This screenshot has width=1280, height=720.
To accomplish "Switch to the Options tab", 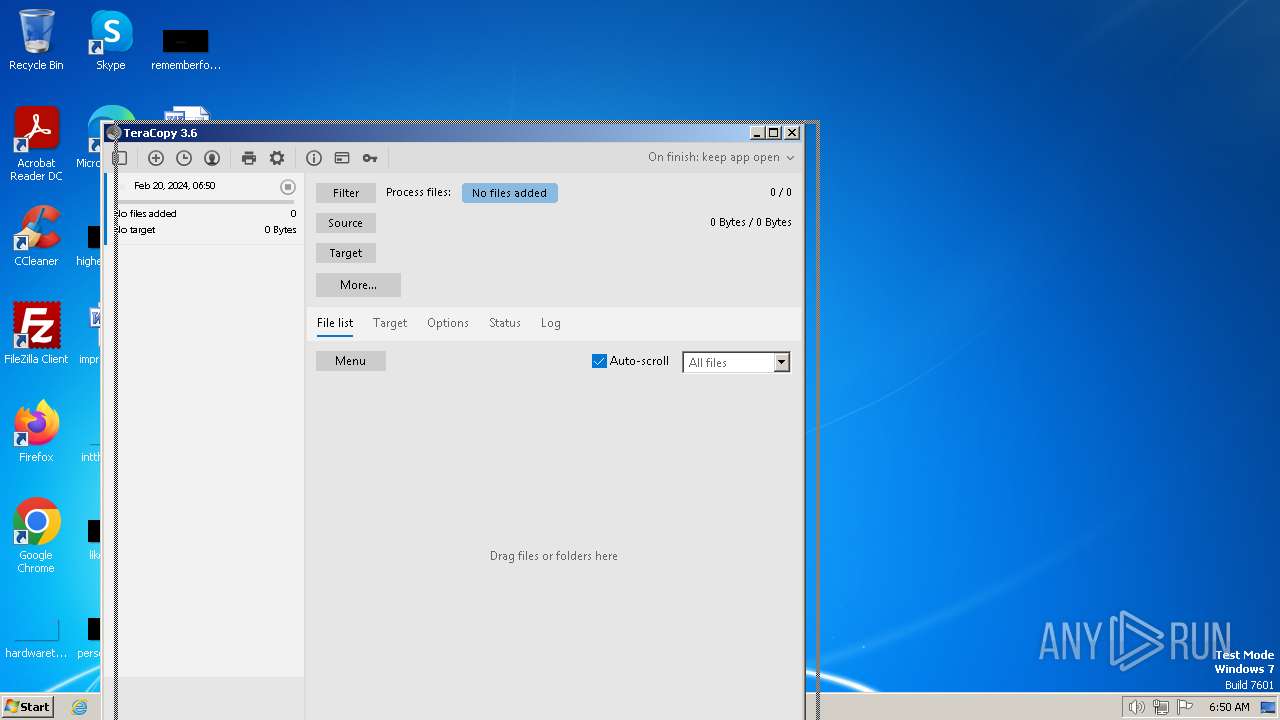I will click(x=448, y=323).
